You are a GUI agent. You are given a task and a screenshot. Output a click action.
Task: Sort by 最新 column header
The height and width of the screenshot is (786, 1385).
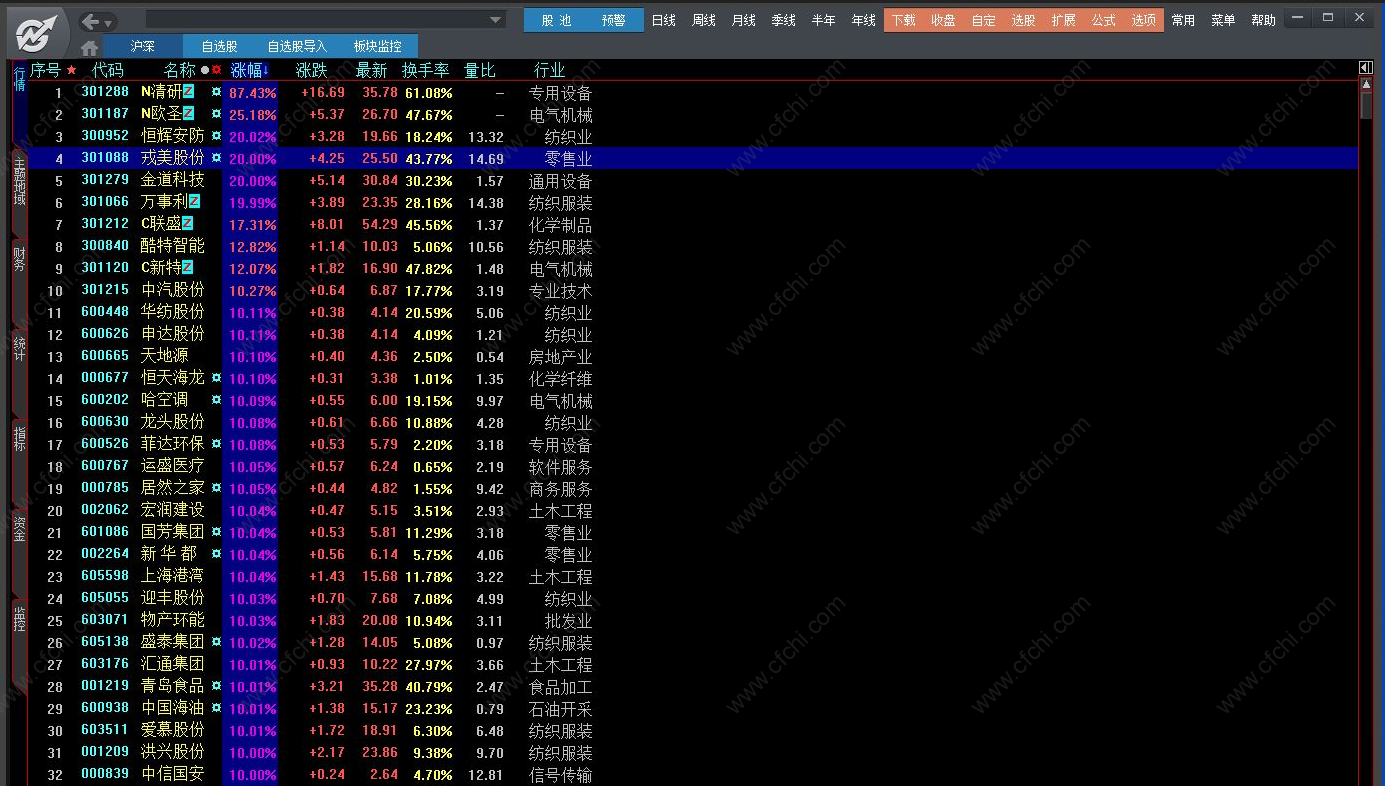tap(371, 70)
